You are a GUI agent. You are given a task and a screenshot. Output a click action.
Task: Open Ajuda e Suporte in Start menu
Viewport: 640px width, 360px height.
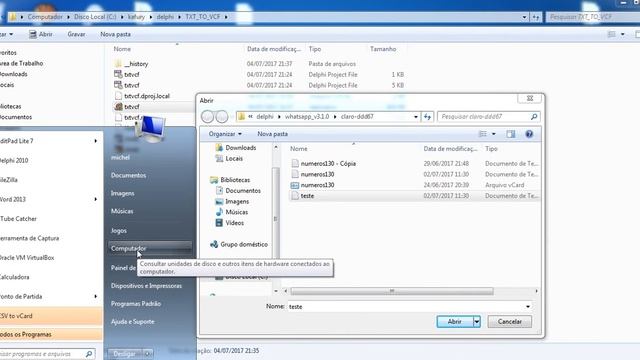click(x=132, y=322)
